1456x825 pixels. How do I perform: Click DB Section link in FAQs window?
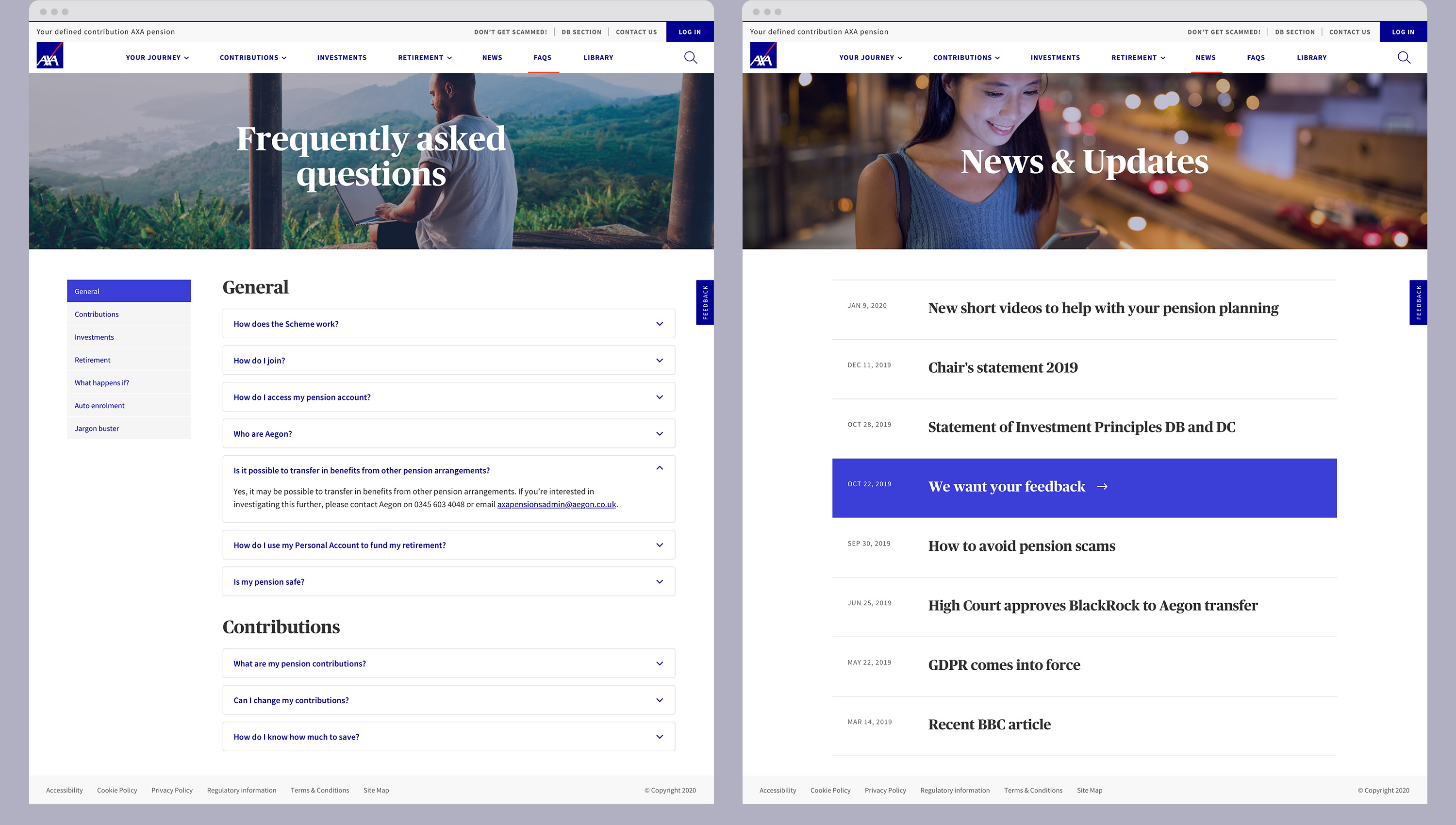tap(581, 33)
